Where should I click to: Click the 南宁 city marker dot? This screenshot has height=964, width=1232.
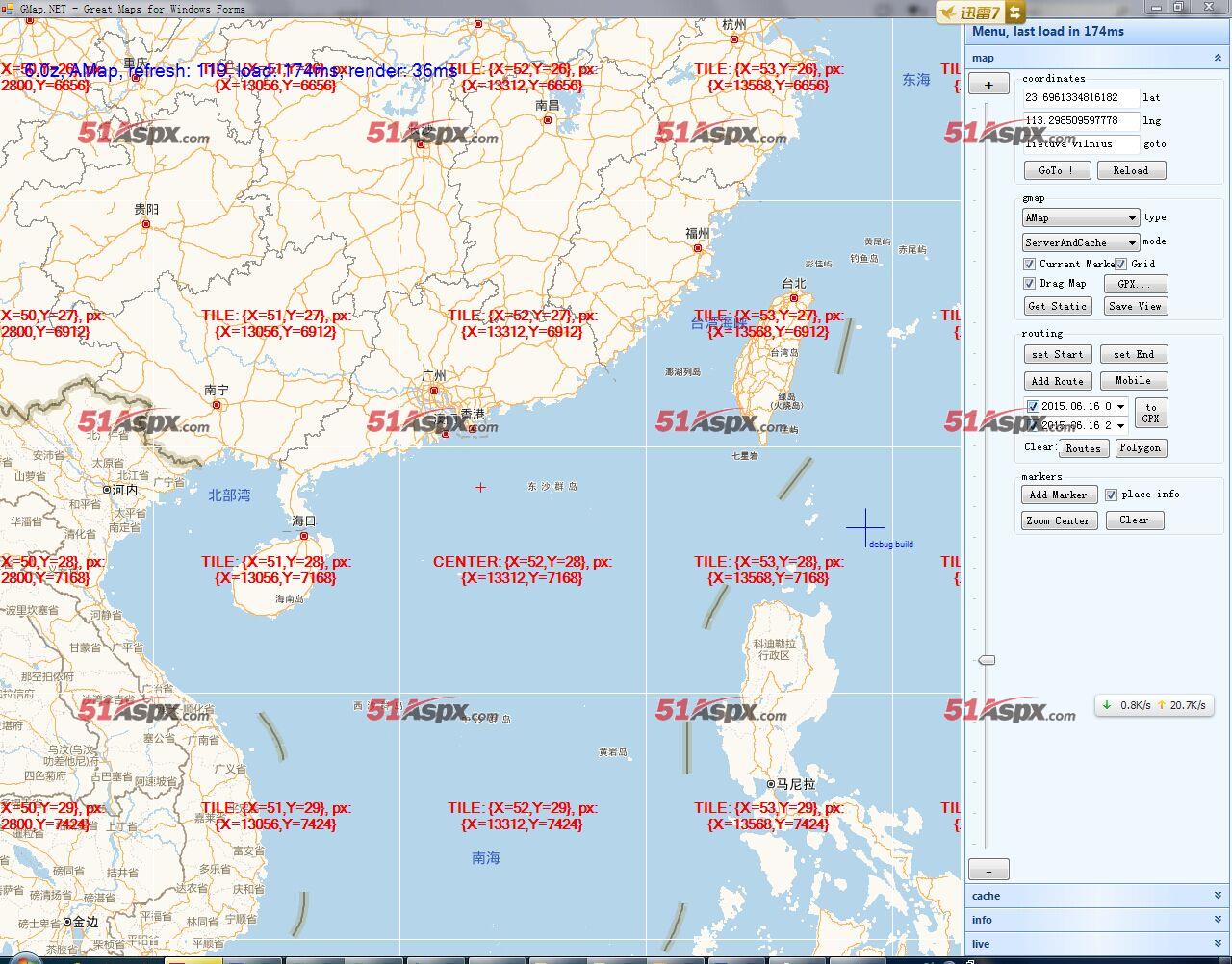coord(217,405)
